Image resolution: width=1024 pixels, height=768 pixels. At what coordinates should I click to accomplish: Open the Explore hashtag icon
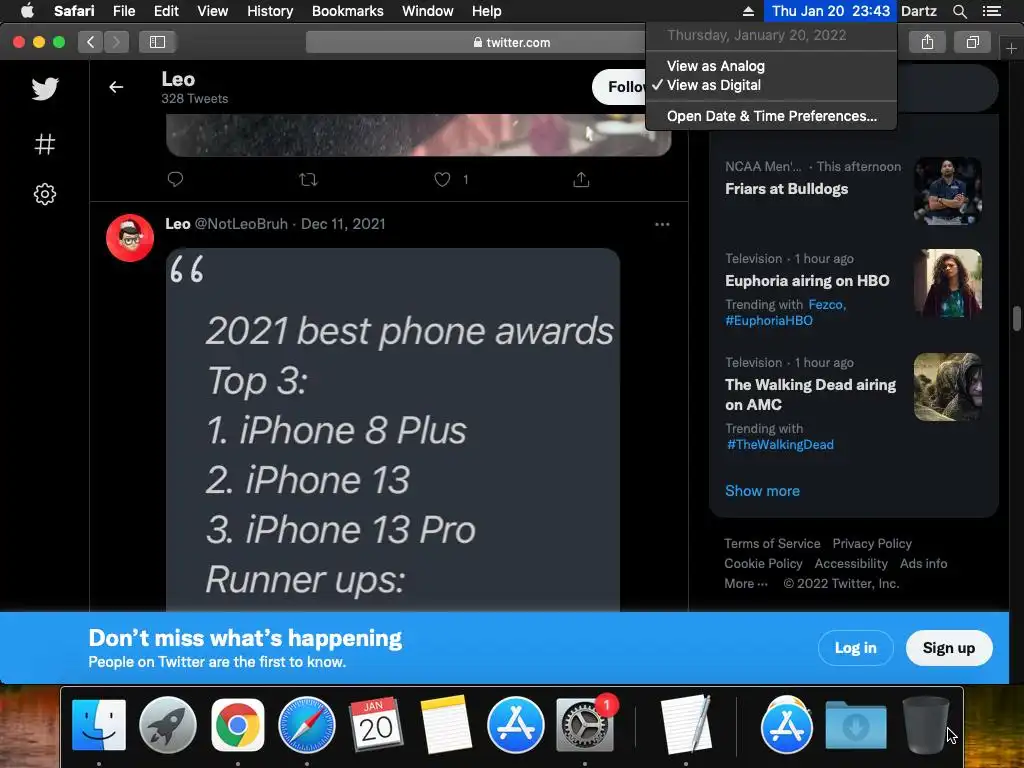tap(45, 144)
